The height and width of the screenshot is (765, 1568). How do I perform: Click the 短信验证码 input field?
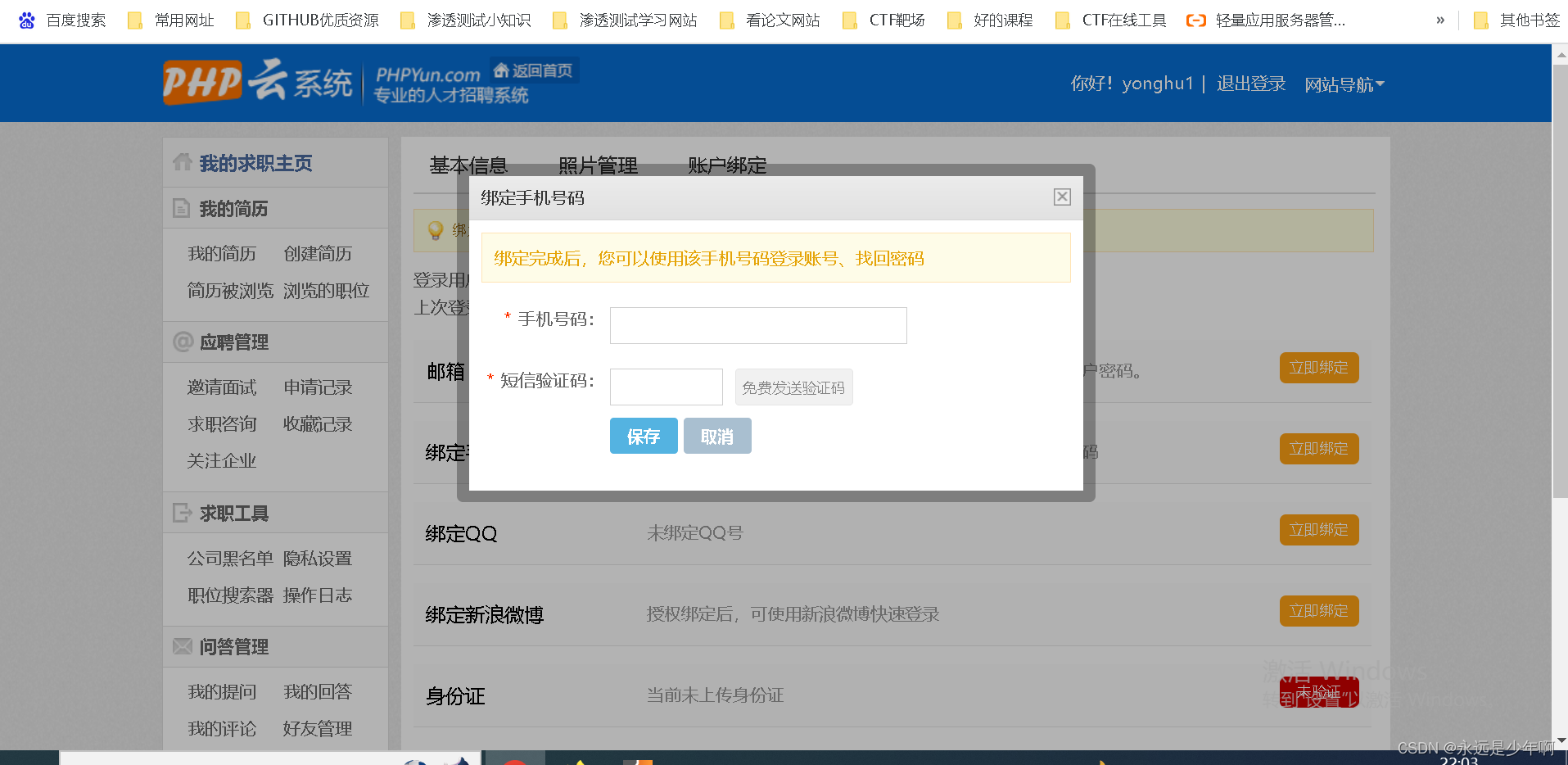(x=667, y=387)
